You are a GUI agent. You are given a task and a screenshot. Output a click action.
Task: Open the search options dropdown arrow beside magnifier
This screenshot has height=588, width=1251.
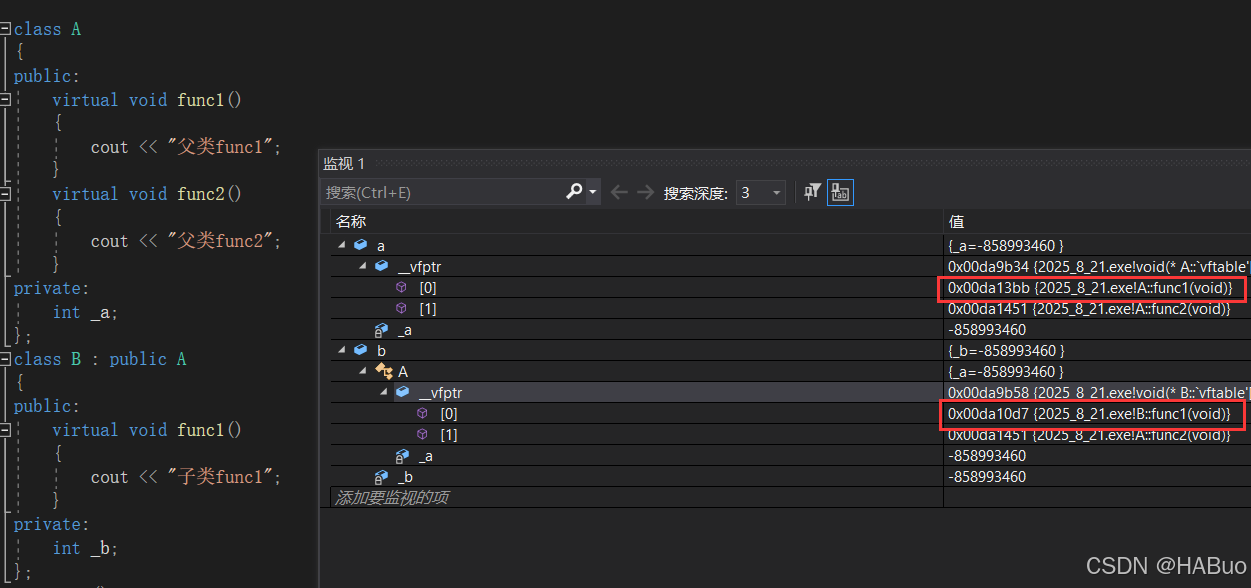[593, 192]
